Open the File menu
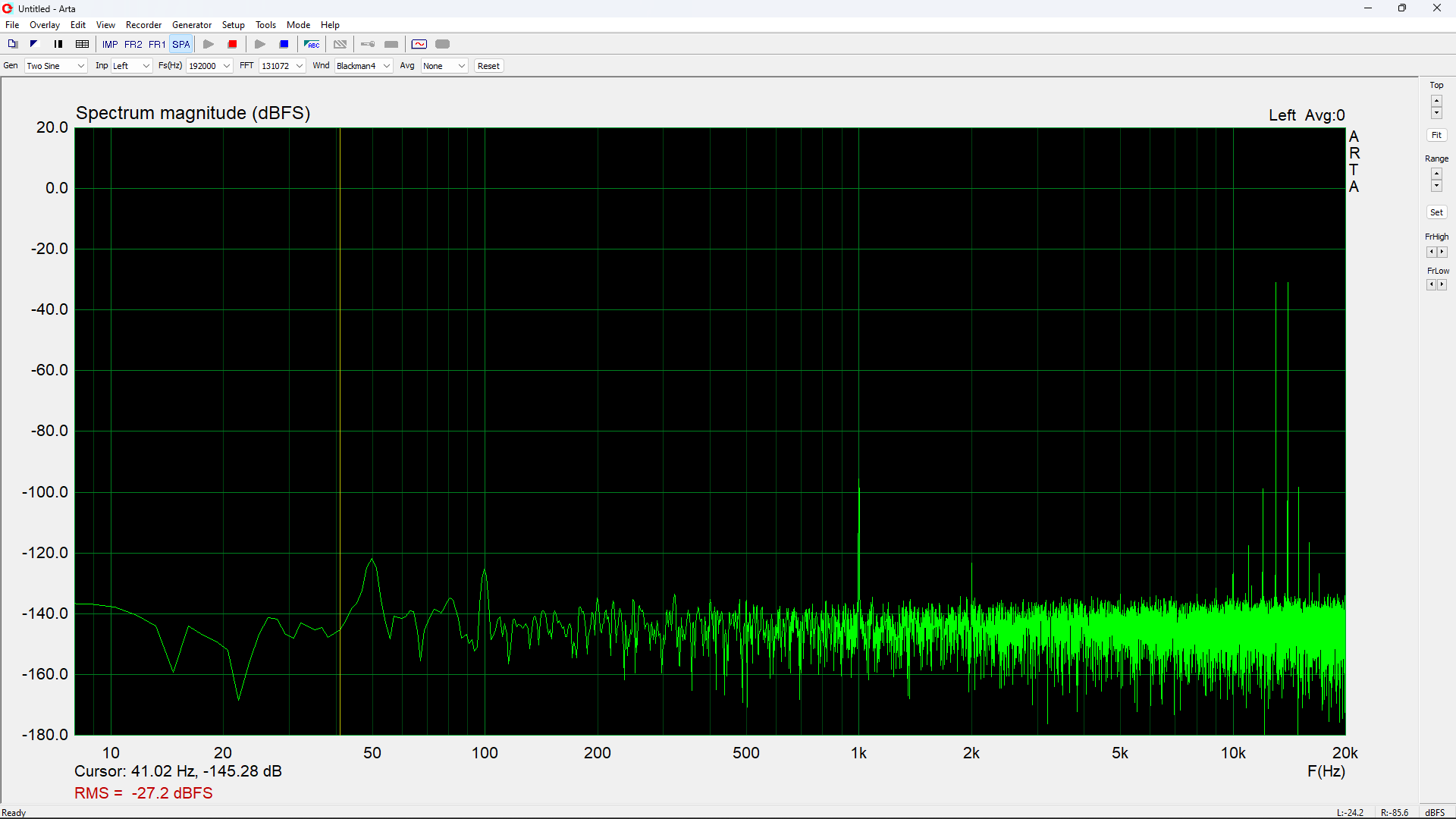Image resolution: width=1456 pixels, height=819 pixels. coord(12,25)
